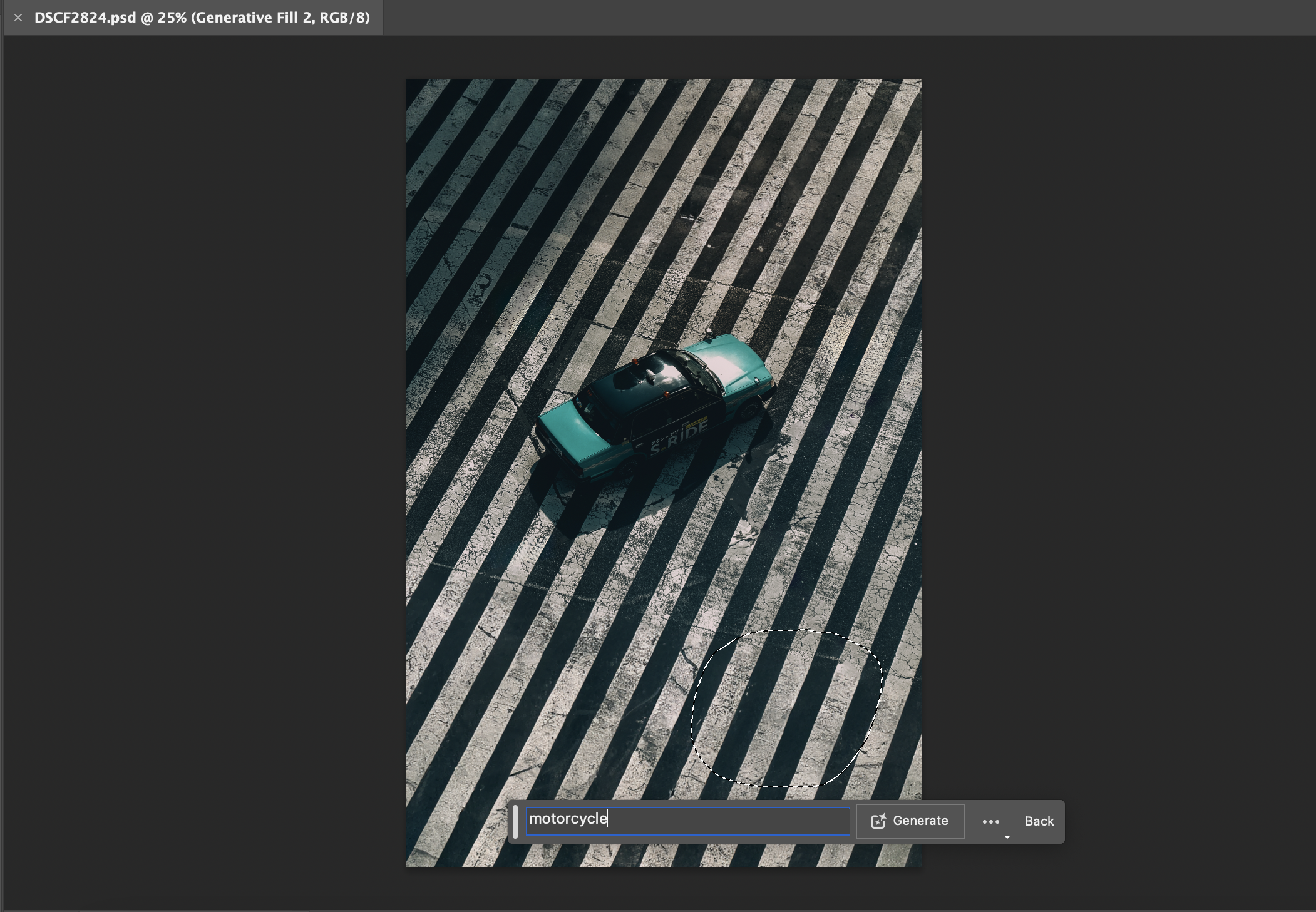Expand the small arrow under more options
Screen dimensions: 1316x912
1007,837
